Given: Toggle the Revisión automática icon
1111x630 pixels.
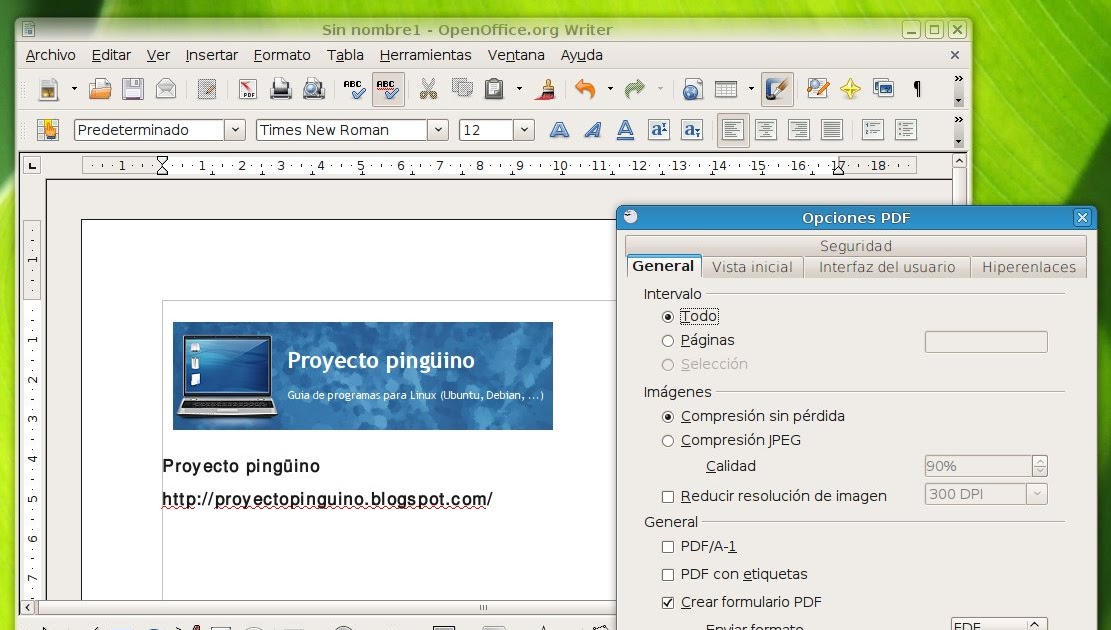Looking at the screenshot, I should point(388,89).
